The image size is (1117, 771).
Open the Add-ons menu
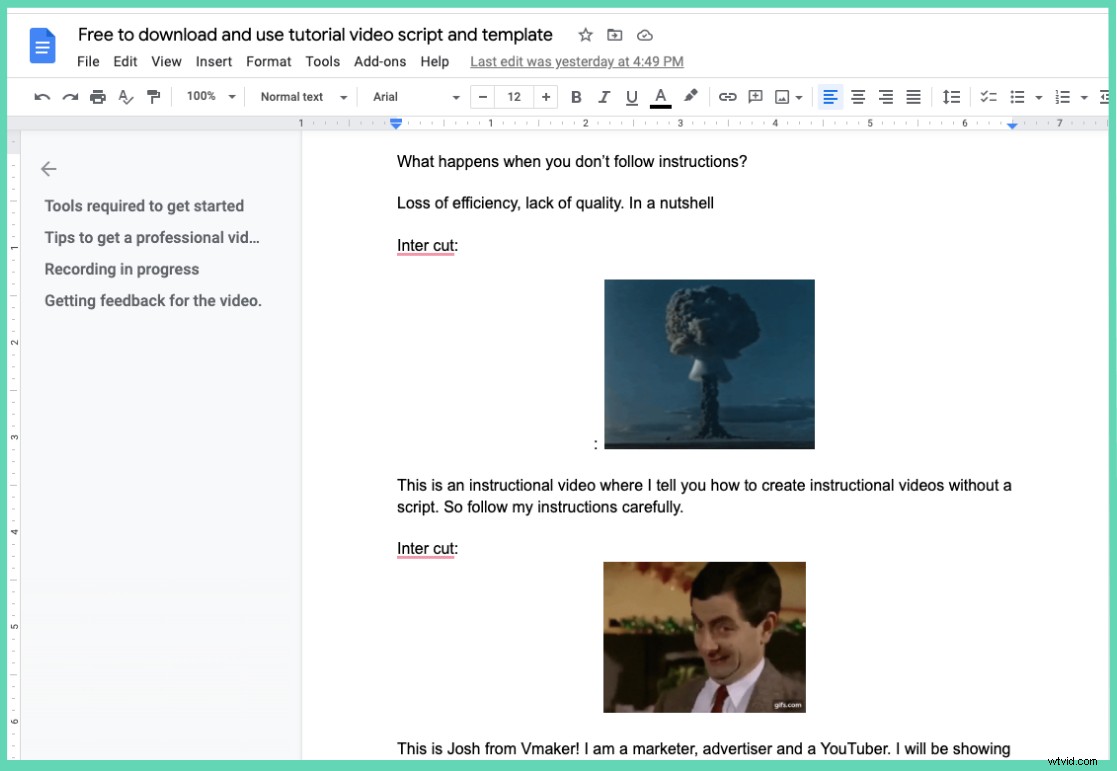[x=380, y=61]
